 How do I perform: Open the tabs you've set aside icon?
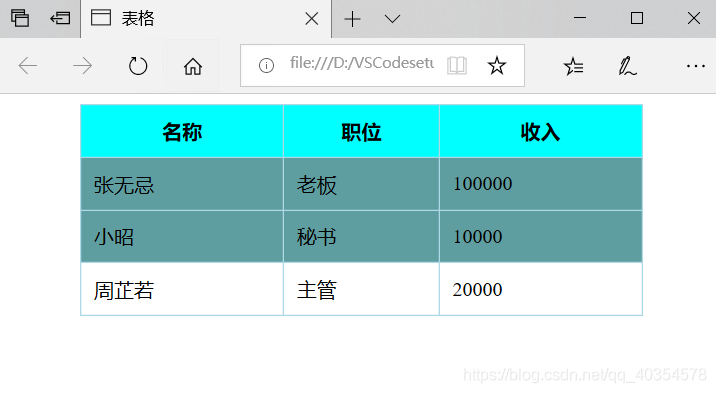click(20, 18)
